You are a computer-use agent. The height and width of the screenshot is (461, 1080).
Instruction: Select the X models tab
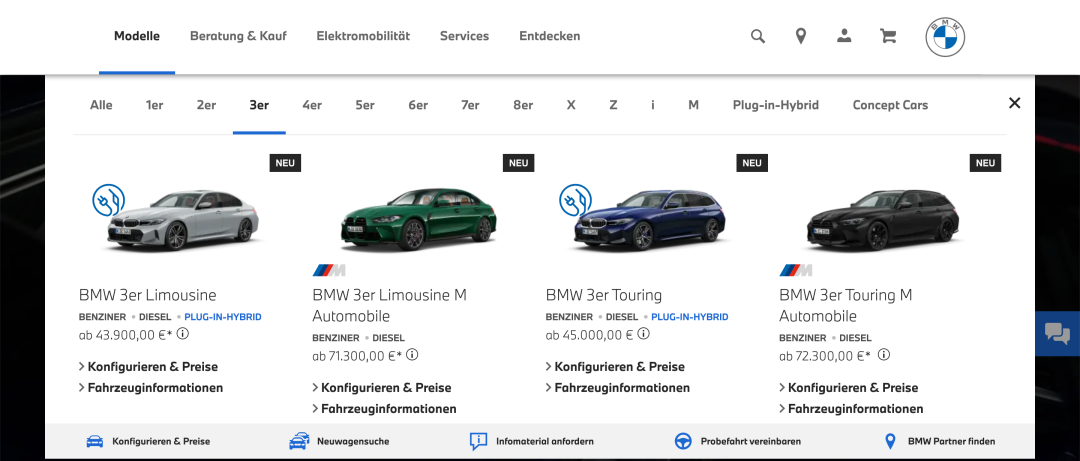(x=571, y=105)
